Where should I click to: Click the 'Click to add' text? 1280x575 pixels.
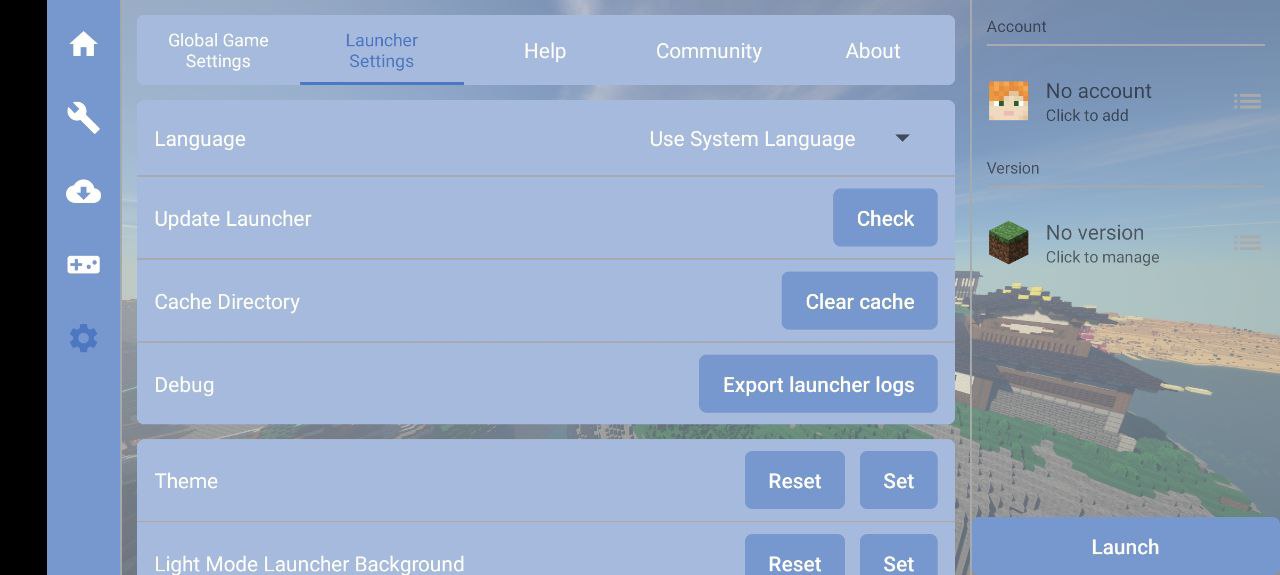coord(1087,116)
